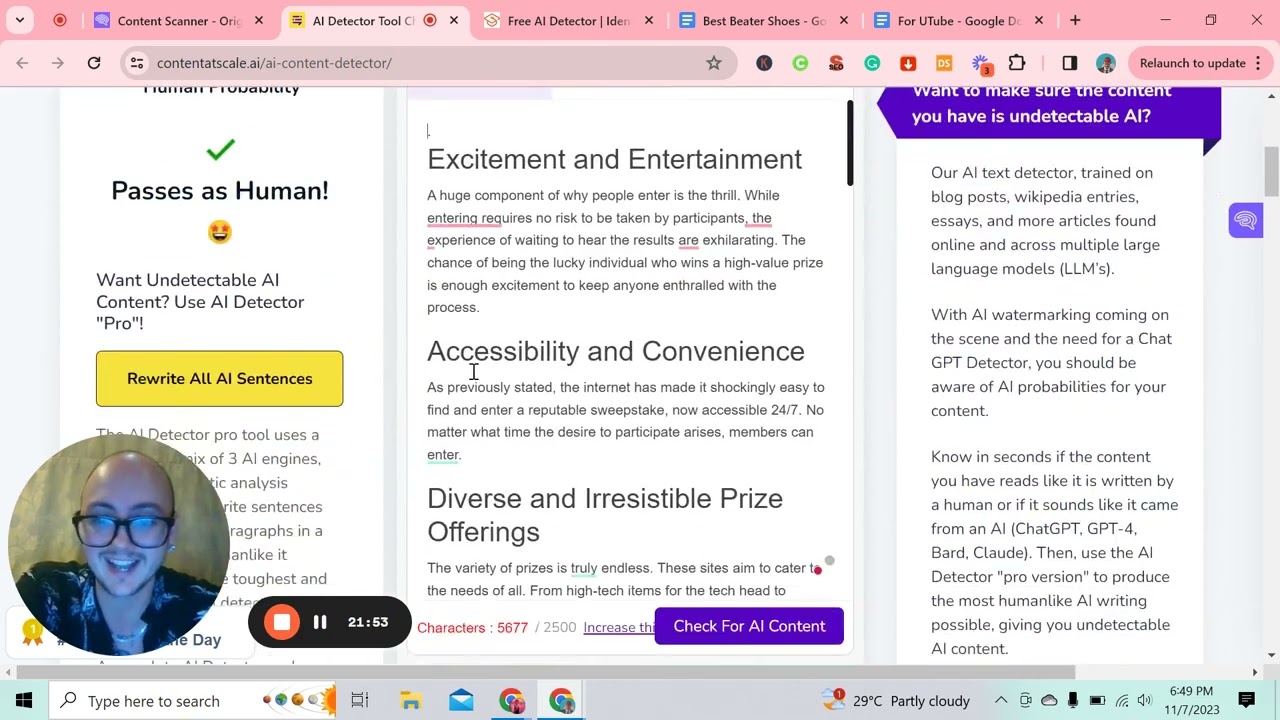Go forward to the next page
The width and height of the screenshot is (1280, 720).
58,63
